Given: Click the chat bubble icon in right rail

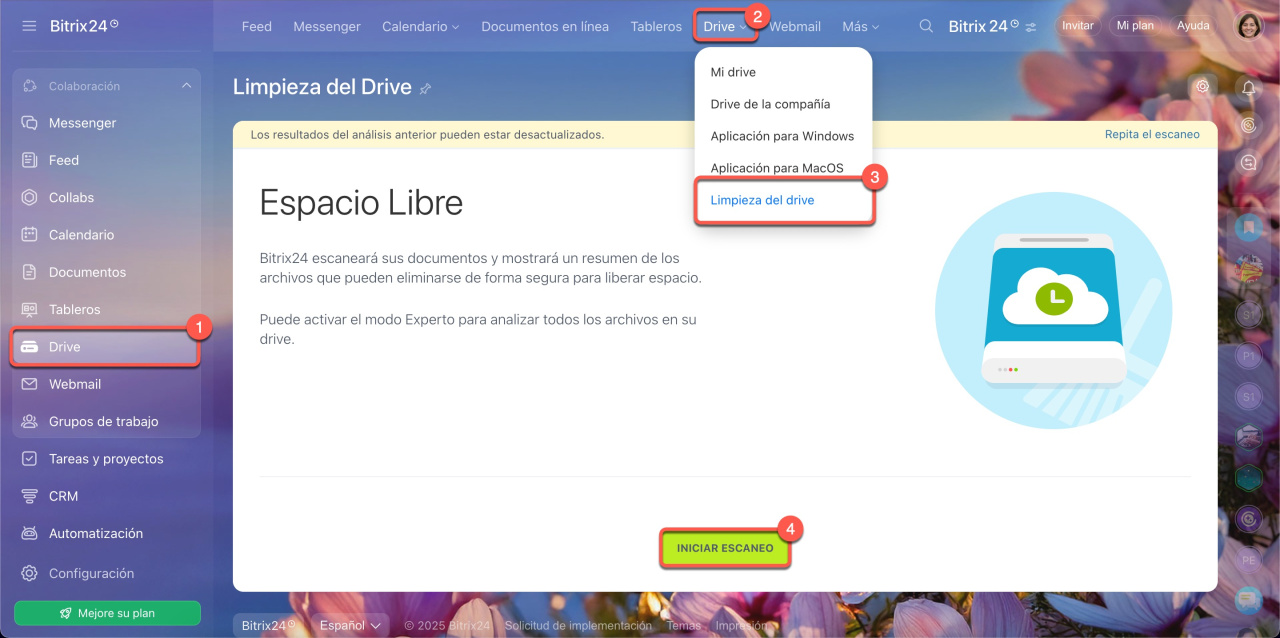Looking at the screenshot, I should (1249, 162).
